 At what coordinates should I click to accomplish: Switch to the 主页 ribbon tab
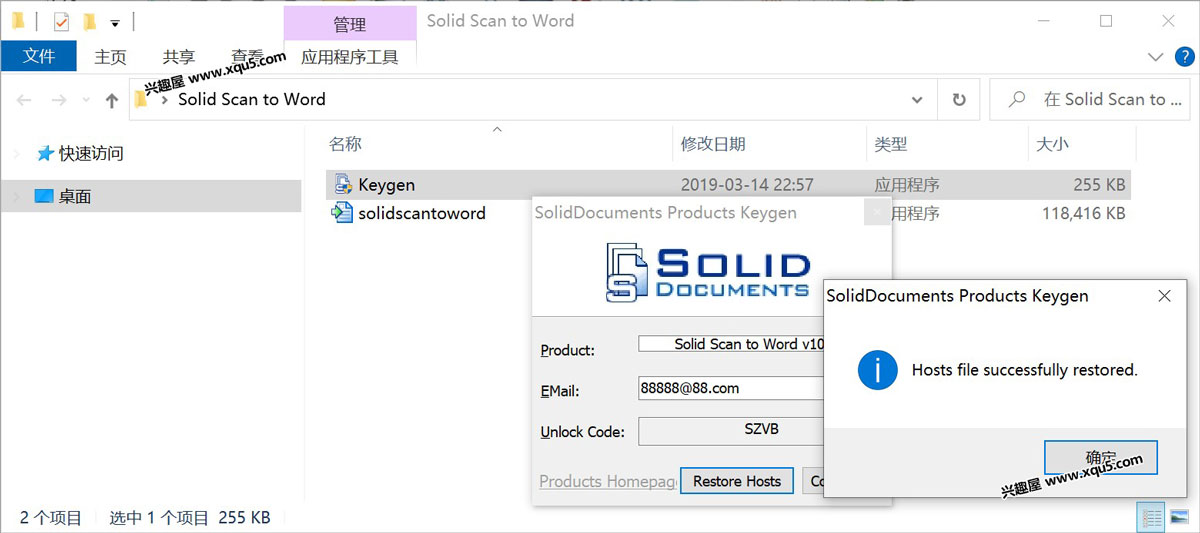click(x=110, y=57)
